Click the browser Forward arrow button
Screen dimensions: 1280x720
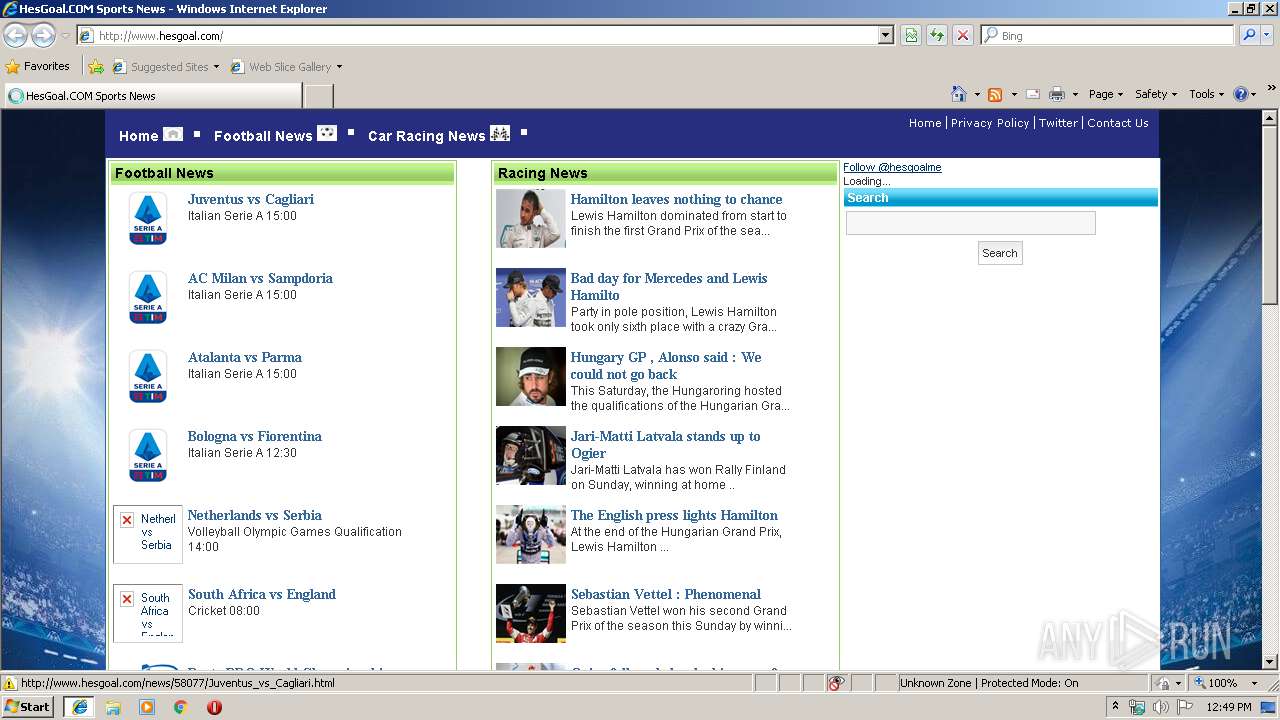(x=43, y=35)
